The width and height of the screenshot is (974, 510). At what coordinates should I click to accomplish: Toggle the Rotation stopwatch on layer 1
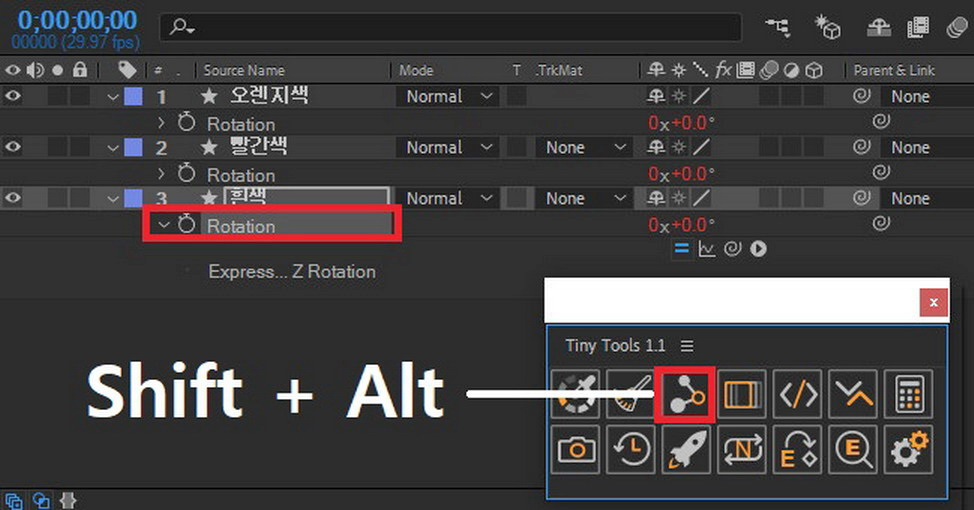click(x=186, y=122)
